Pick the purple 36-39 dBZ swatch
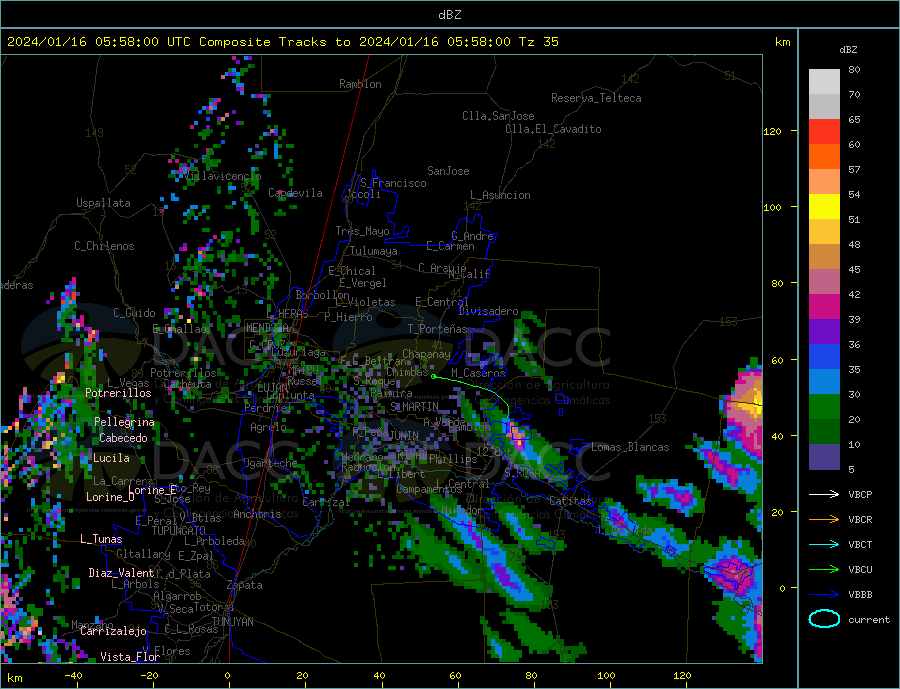Image resolution: width=900 pixels, height=689 pixels. 824,332
